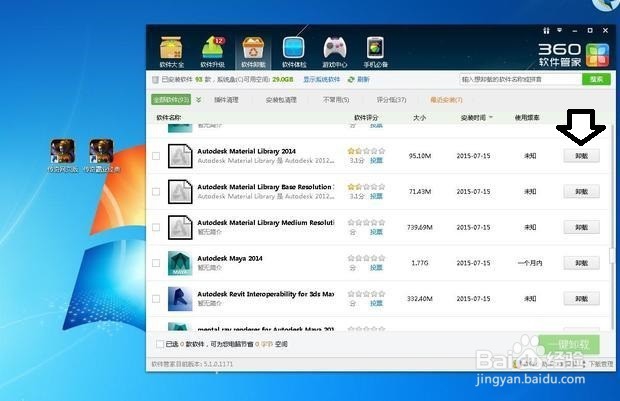
Task: Click the 软件评分 column header
Action: coord(366,117)
